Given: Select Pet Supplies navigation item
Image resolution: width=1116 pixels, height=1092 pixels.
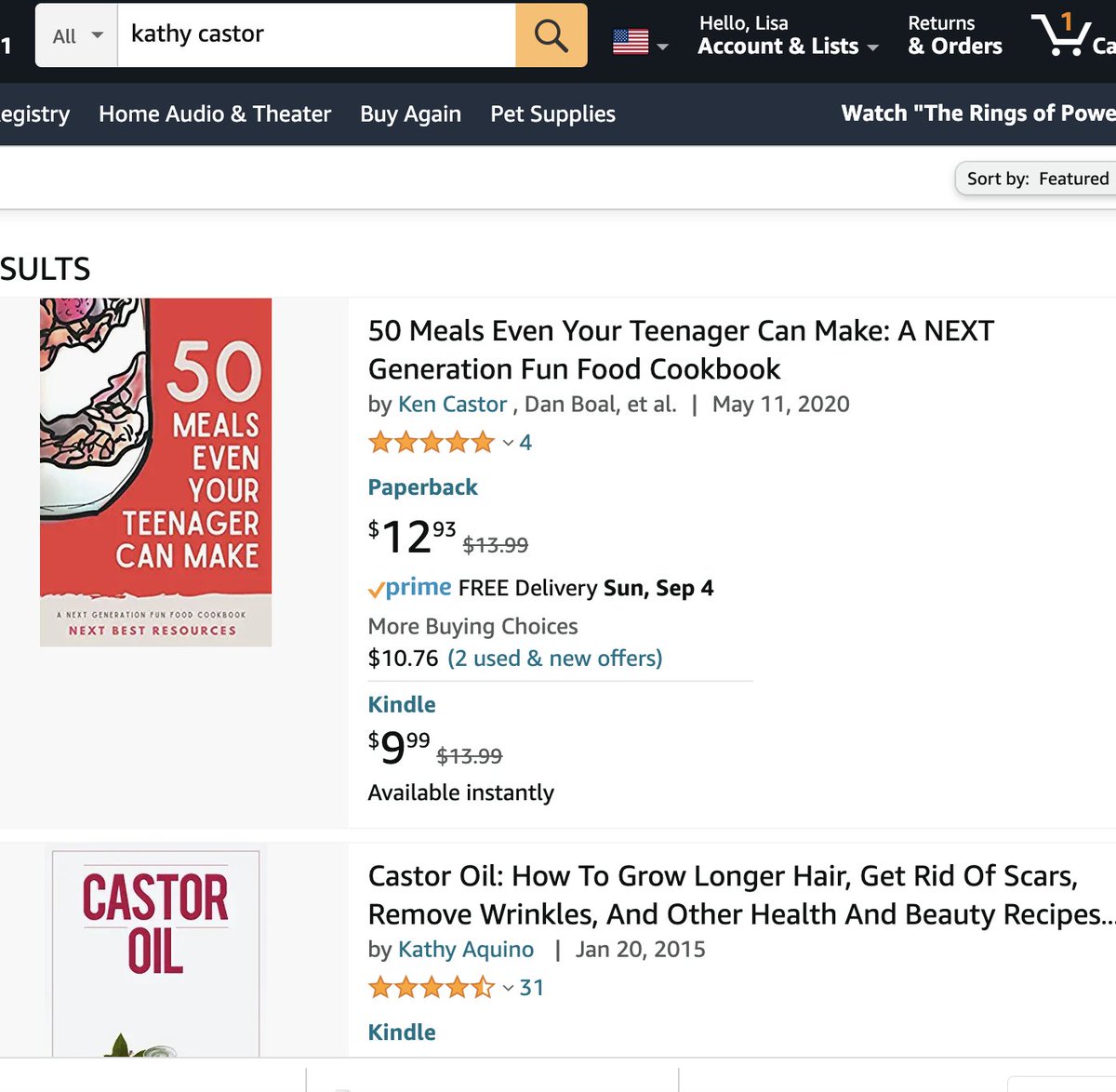Looking at the screenshot, I should [x=552, y=113].
